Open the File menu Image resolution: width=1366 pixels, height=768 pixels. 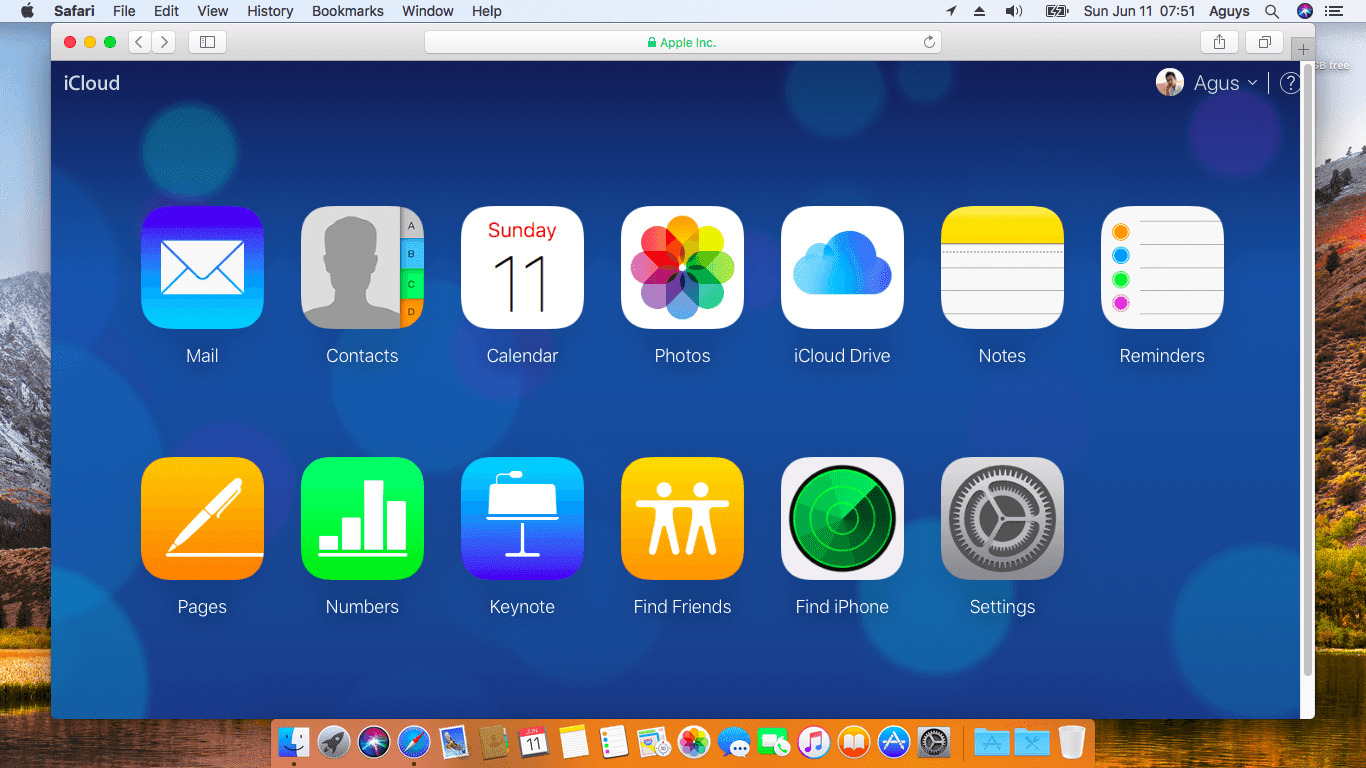pyautogui.click(x=124, y=11)
